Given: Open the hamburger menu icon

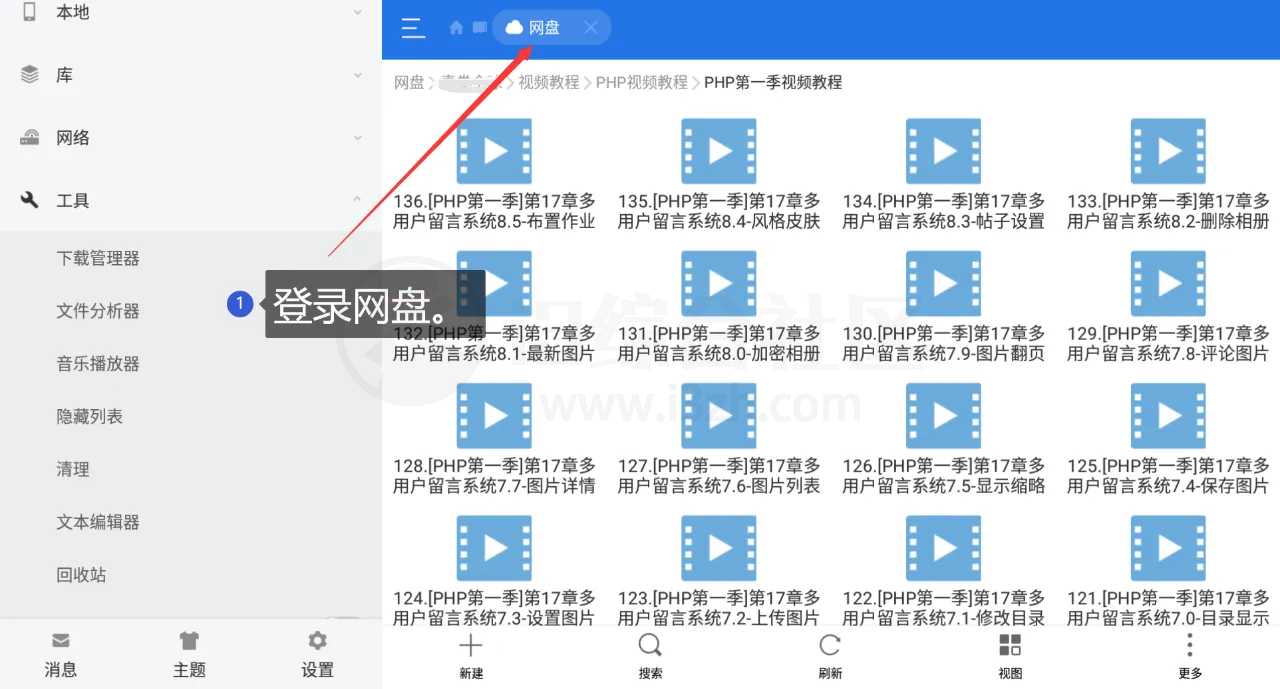Looking at the screenshot, I should (x=413, y=28).
